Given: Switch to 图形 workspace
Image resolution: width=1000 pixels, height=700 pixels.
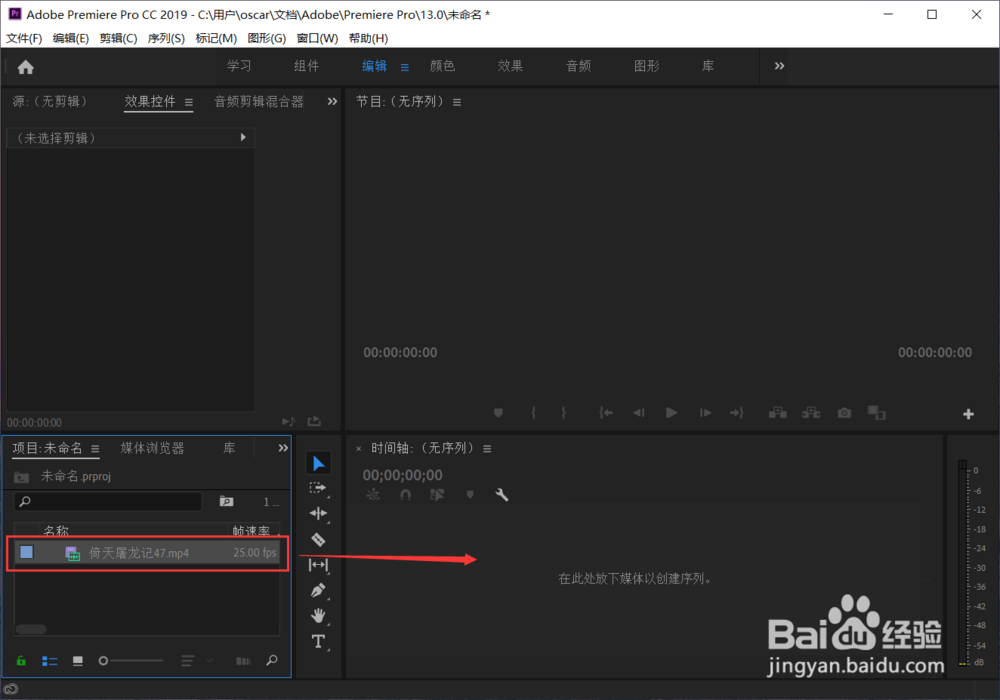Looking at the screenshot, I should click(646, 66).
